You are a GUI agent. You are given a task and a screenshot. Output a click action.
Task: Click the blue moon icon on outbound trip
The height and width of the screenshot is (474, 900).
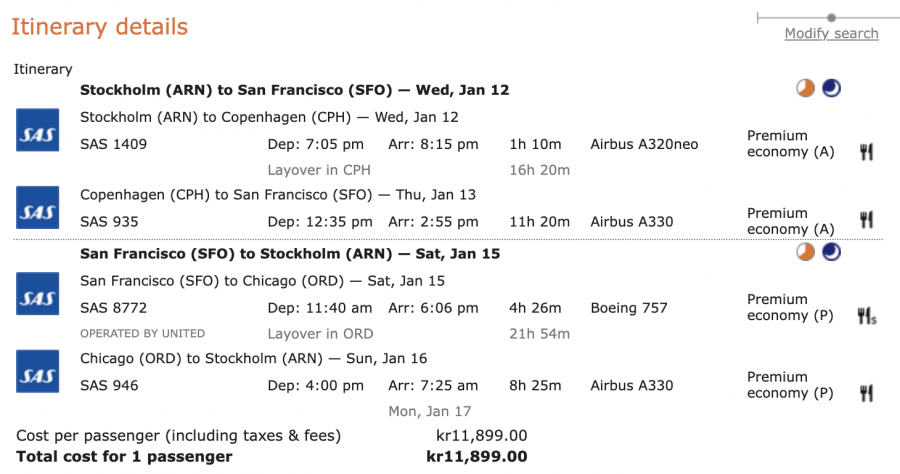click(x=831, y=89)
